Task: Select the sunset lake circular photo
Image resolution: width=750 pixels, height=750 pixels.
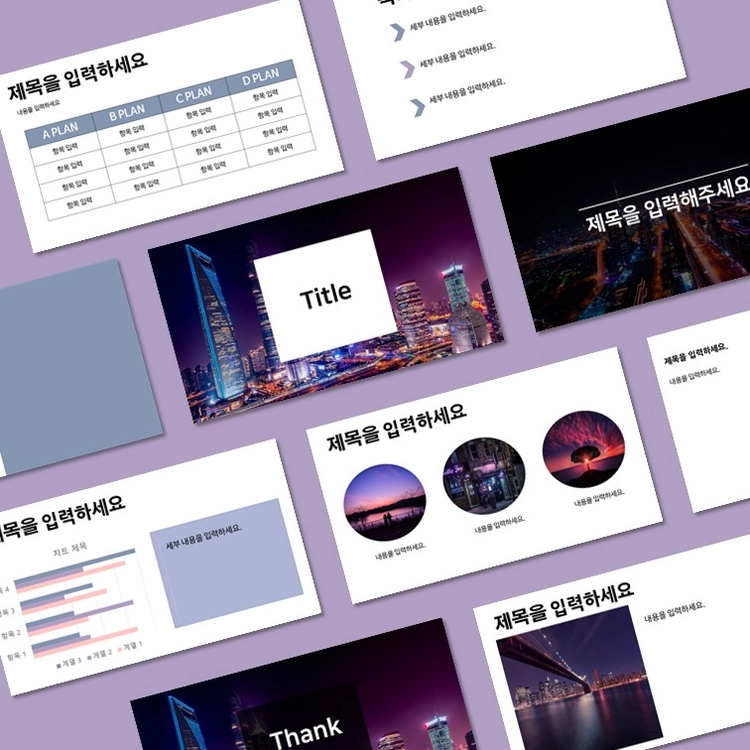Action: click(385, 502)
